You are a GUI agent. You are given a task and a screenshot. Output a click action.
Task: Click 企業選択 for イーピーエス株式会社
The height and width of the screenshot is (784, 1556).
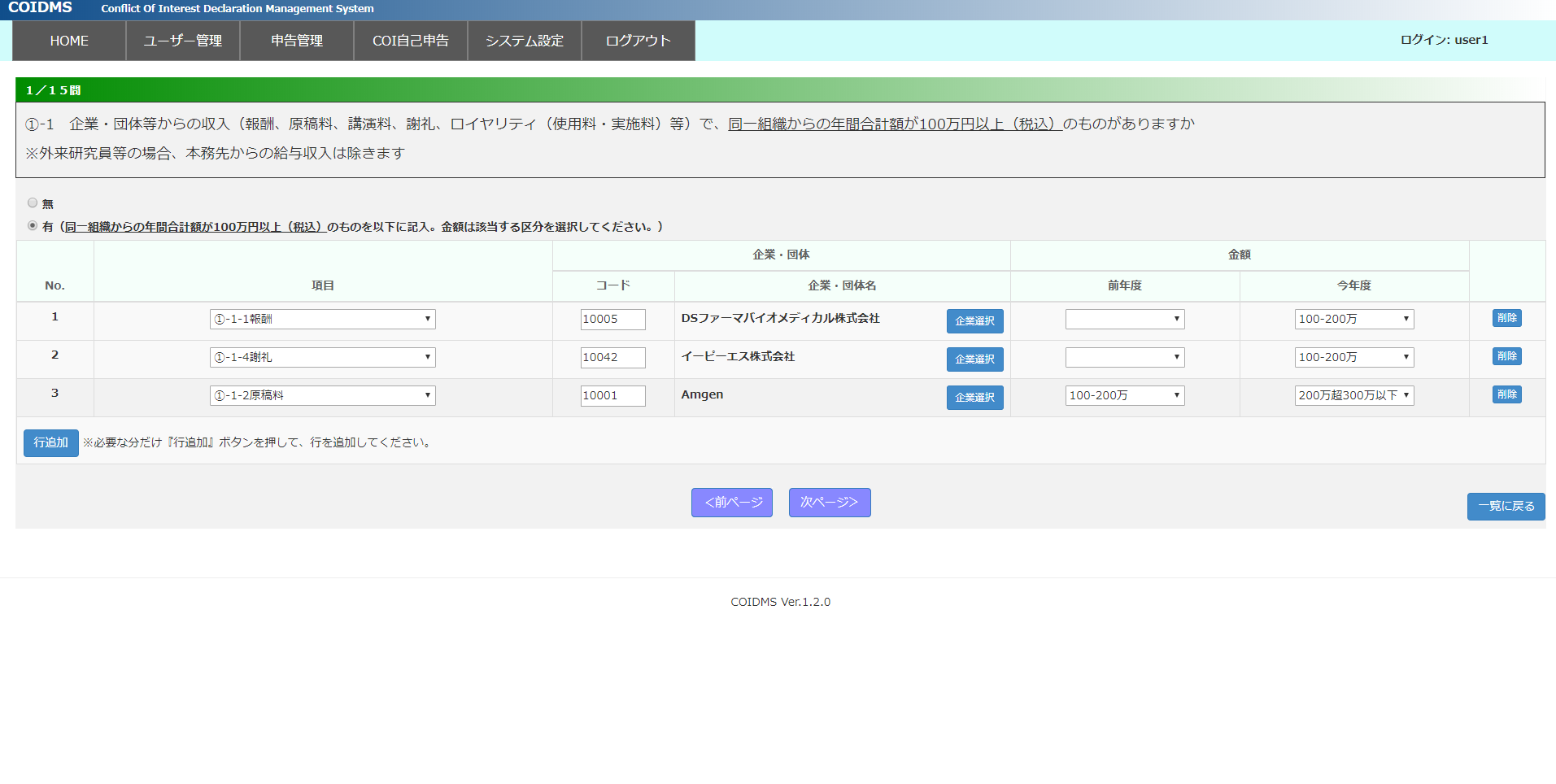coord(974,359)
